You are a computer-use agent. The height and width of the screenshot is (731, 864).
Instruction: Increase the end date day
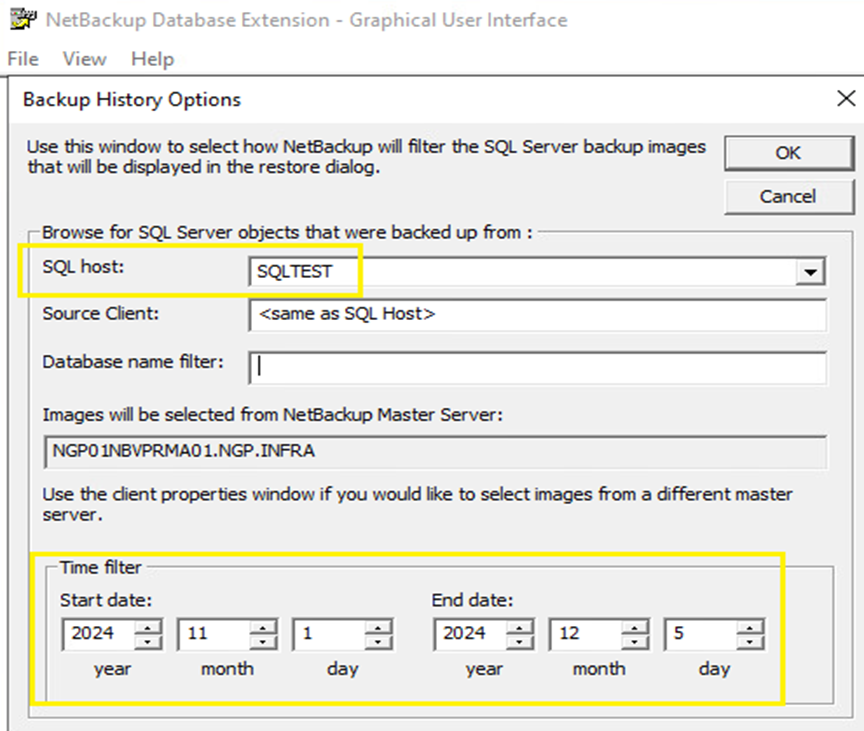click(750, 627)
